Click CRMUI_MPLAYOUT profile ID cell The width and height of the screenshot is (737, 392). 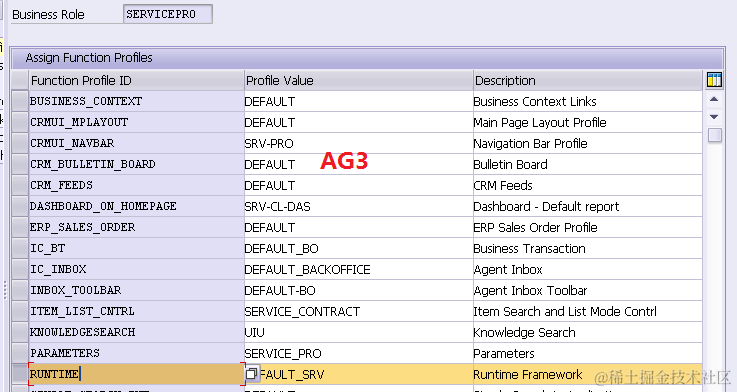[x=136, y=122]
